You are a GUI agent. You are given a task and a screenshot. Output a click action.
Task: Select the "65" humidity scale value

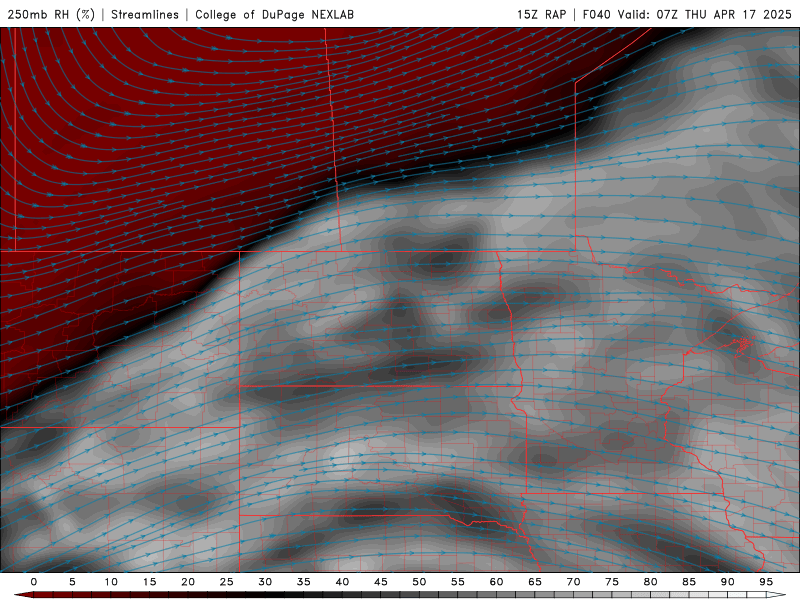point(535,582)
